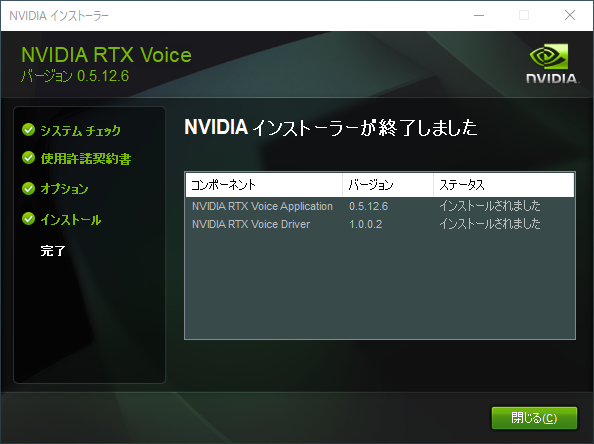Click the コンポーネント column header
The image size is (594, 444).
[264, 185]
